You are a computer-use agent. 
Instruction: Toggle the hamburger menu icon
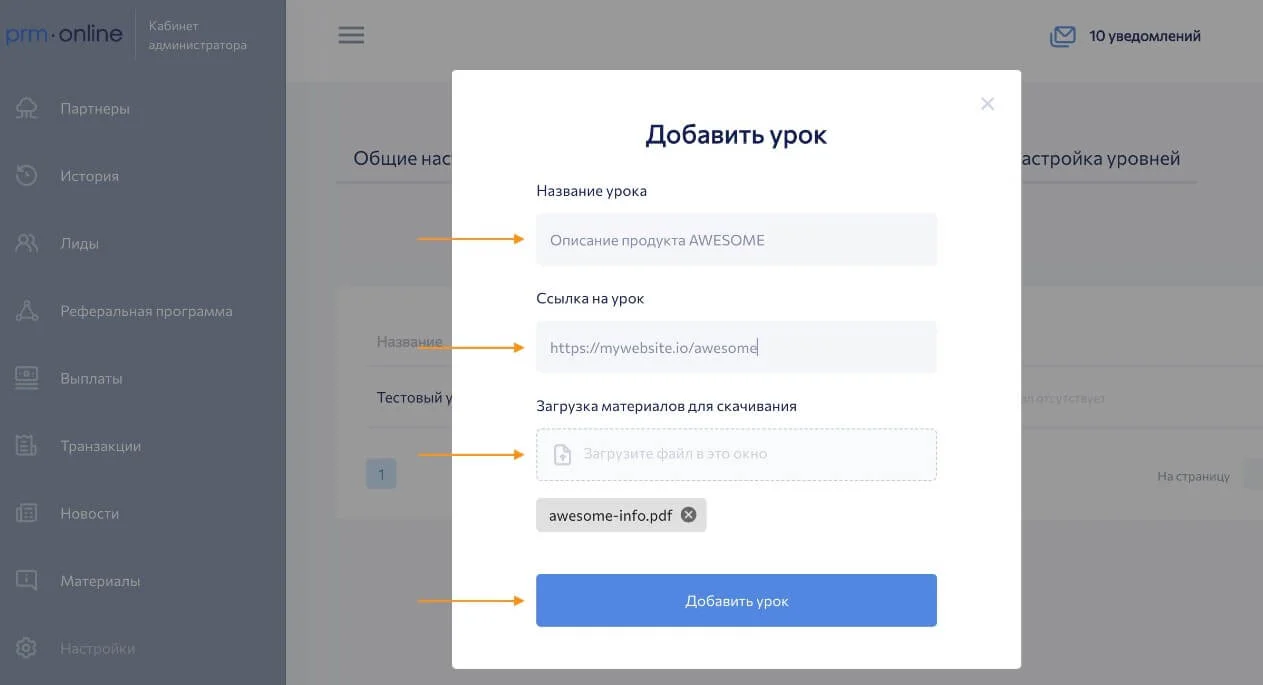point(351,35)
